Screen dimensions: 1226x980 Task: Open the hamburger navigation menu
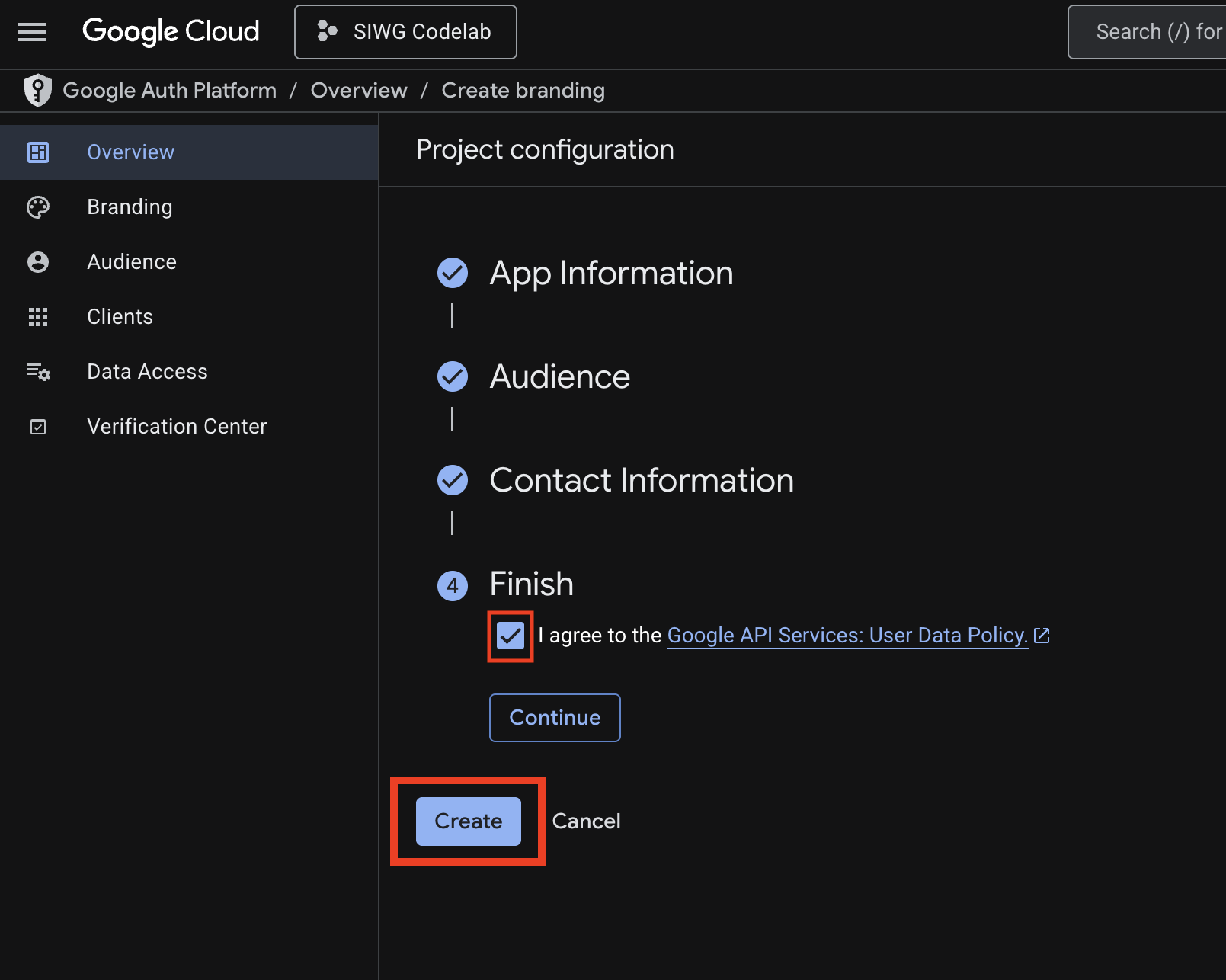[x=32, y=32]
